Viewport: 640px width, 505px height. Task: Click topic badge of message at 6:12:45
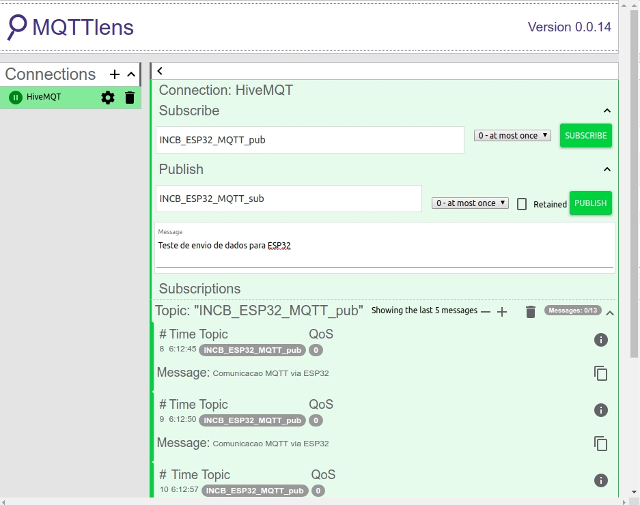point(252,350)
